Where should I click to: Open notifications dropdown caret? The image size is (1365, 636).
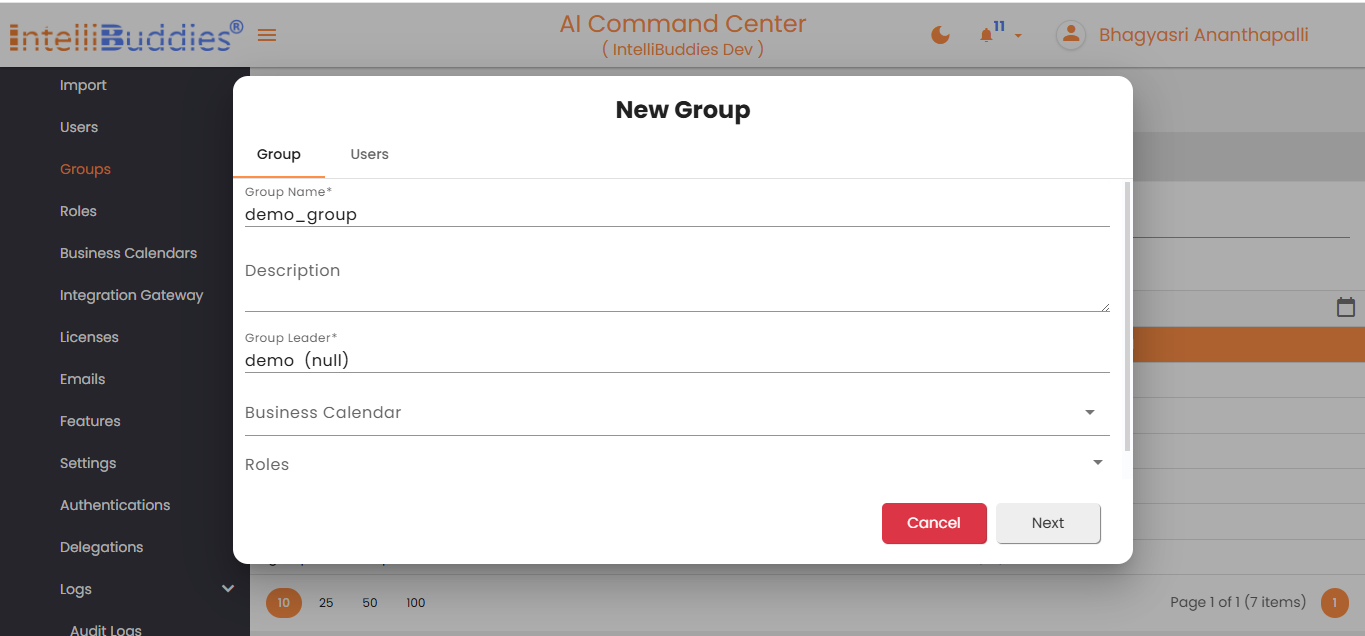tap(1018, 37)
